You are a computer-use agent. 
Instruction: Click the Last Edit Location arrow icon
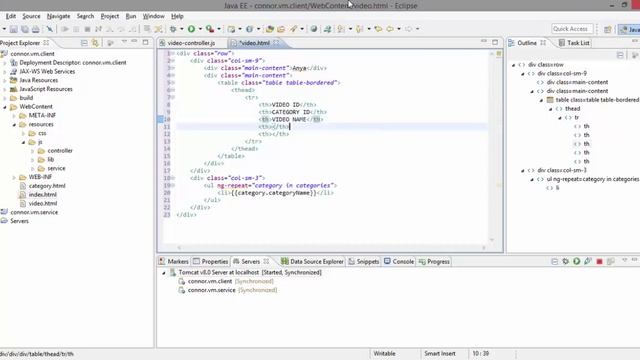378,29
